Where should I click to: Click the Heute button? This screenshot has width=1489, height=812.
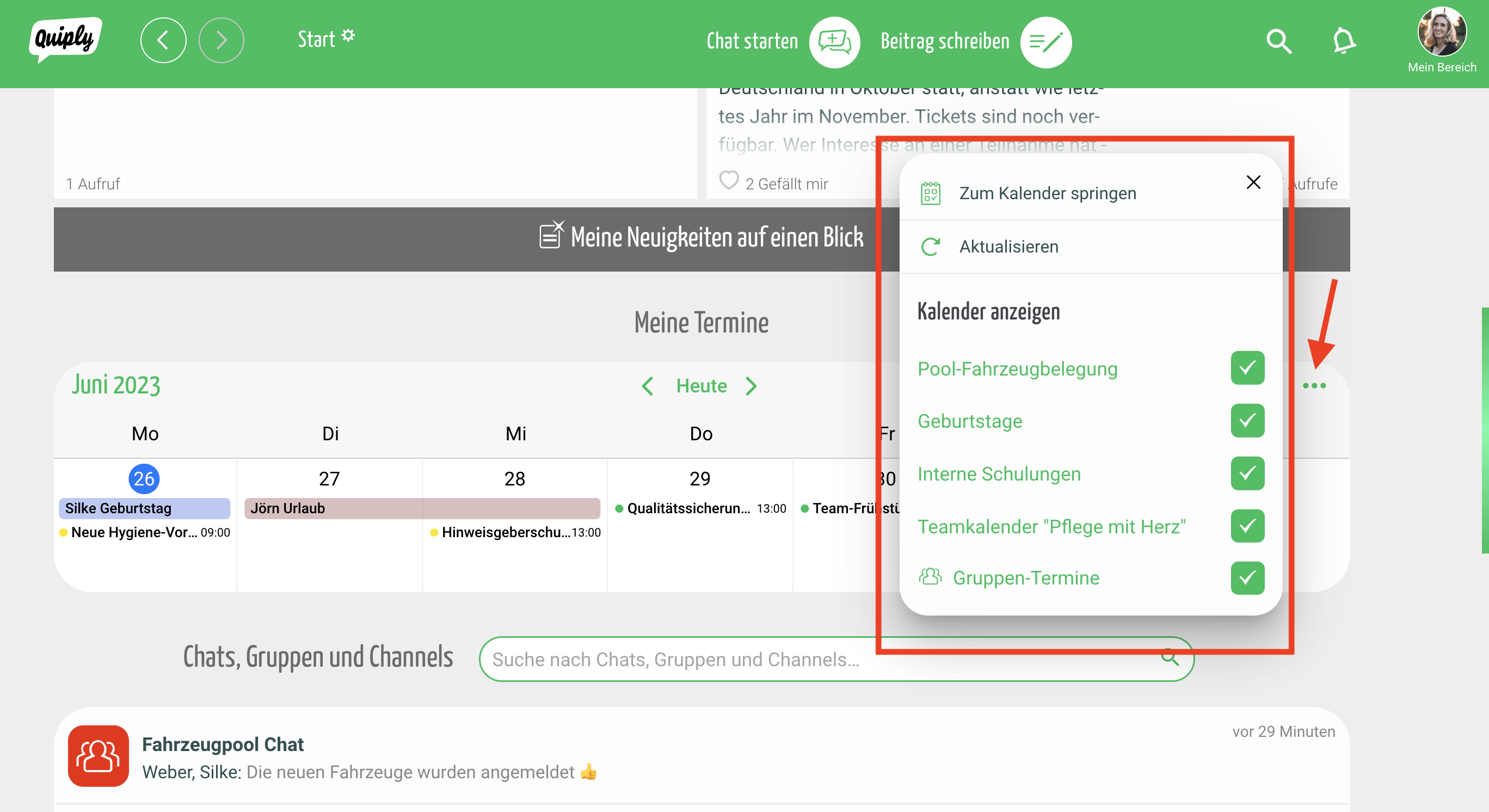coord(701,386)
